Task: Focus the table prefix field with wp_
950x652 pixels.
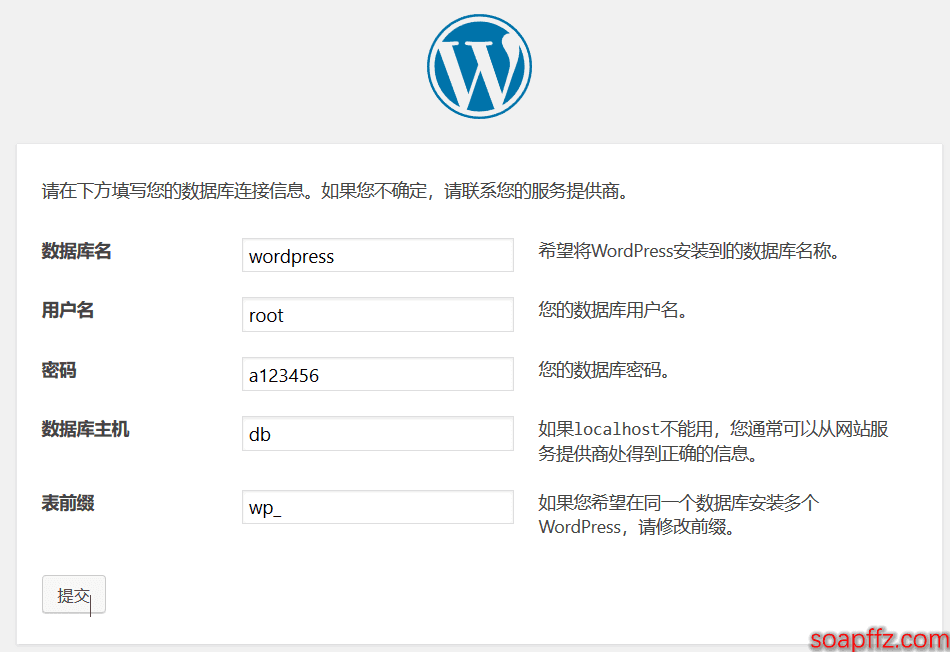Action: 377,507
